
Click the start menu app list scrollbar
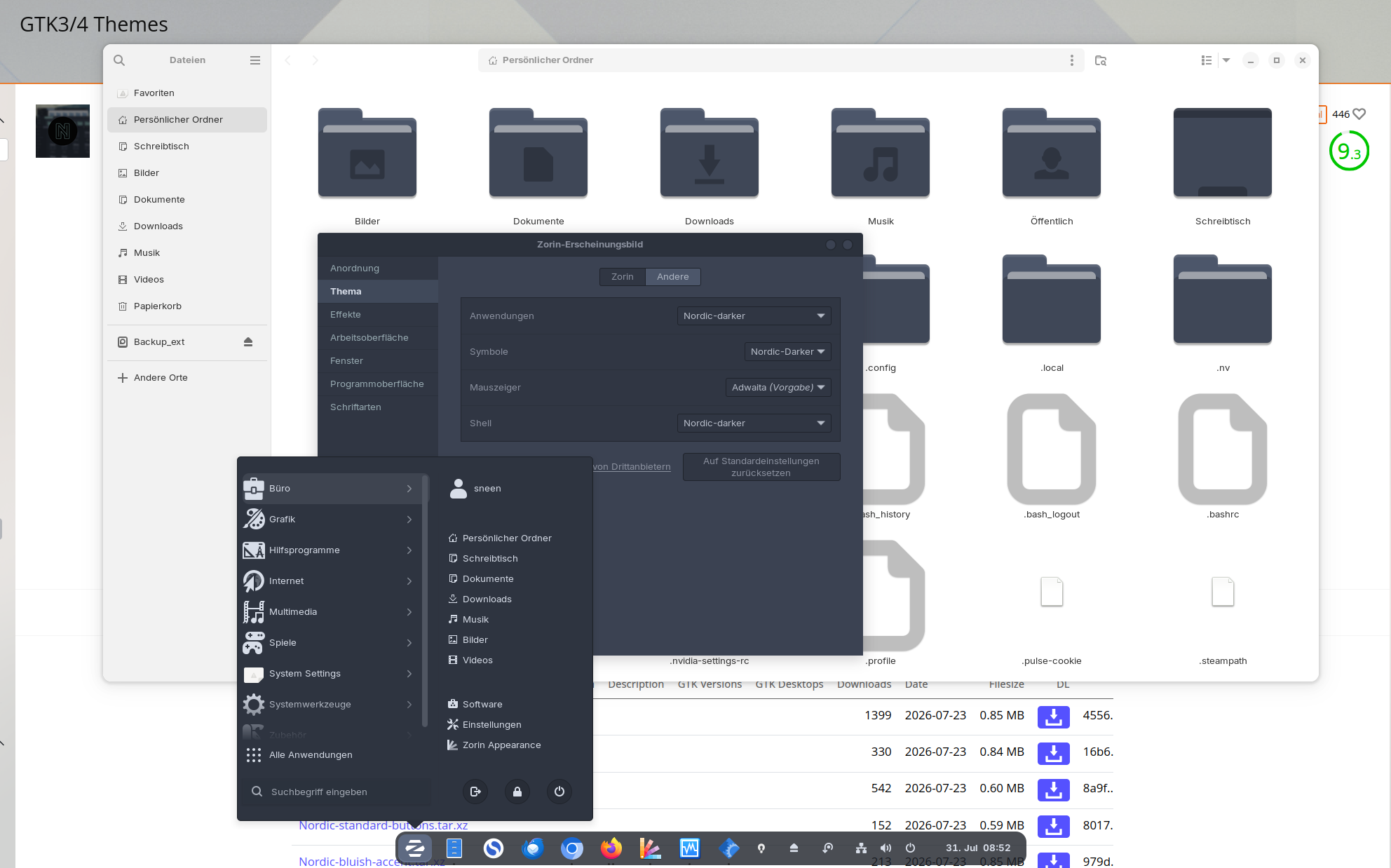[425, 602]
